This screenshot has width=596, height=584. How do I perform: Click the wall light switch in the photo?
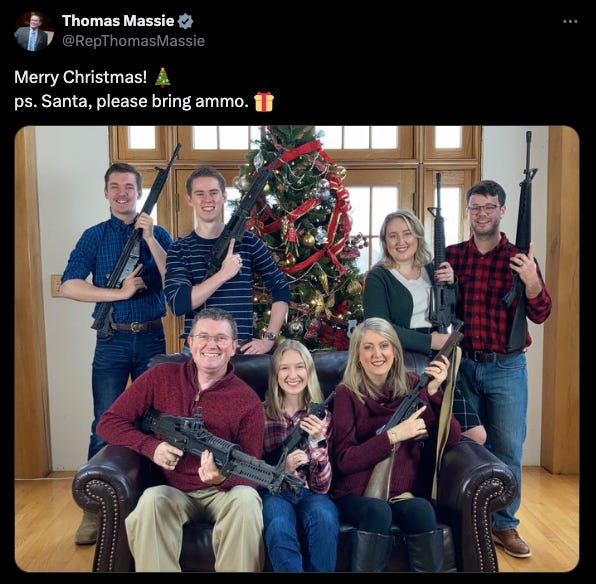56,285
